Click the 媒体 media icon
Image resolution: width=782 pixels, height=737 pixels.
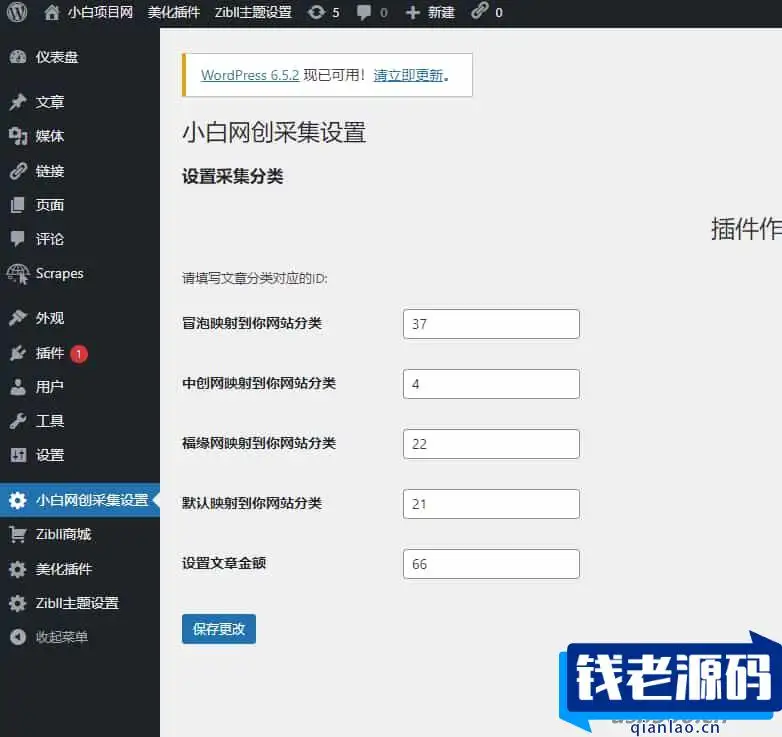(x=18, y=136)
